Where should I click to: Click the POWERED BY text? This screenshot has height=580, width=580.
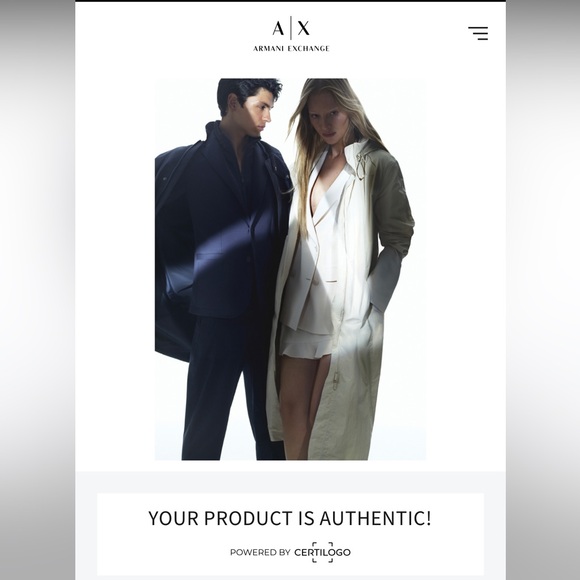pos(260,552)
